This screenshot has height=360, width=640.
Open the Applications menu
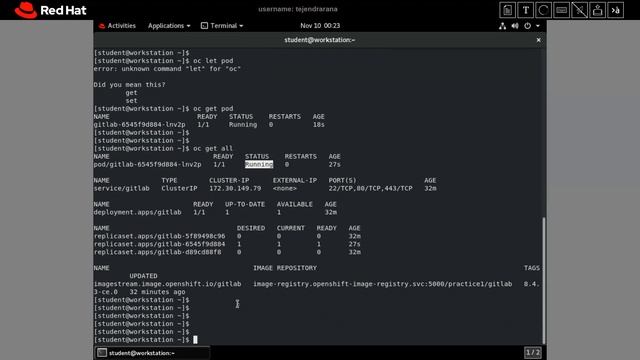click(x=169, y=26)
